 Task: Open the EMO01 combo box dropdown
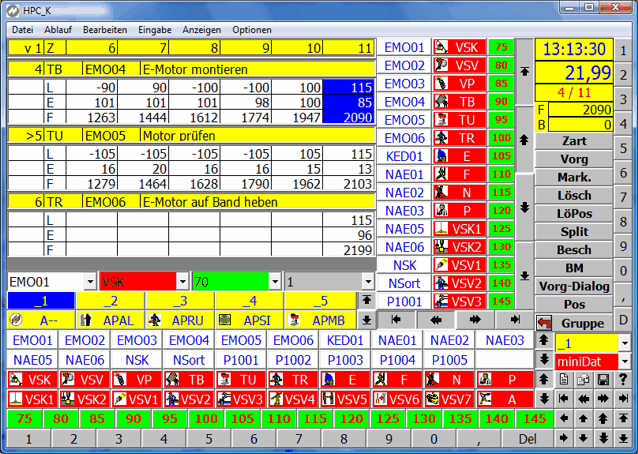[x=90, y=282]
